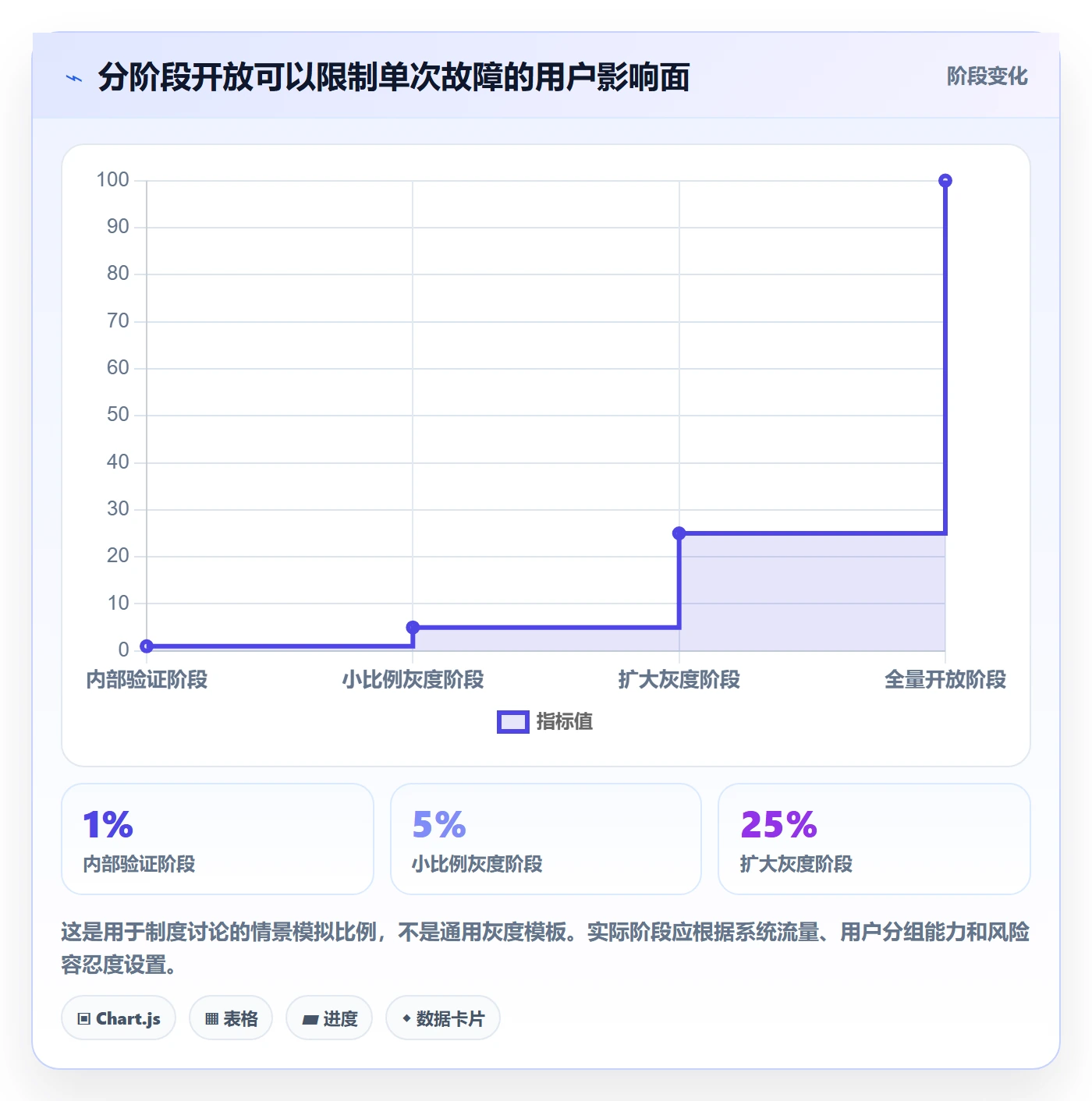Screen dimensions: 1092x1101
Task: Click the x-axis label 扩大灰度阶段
Action: 679,680
